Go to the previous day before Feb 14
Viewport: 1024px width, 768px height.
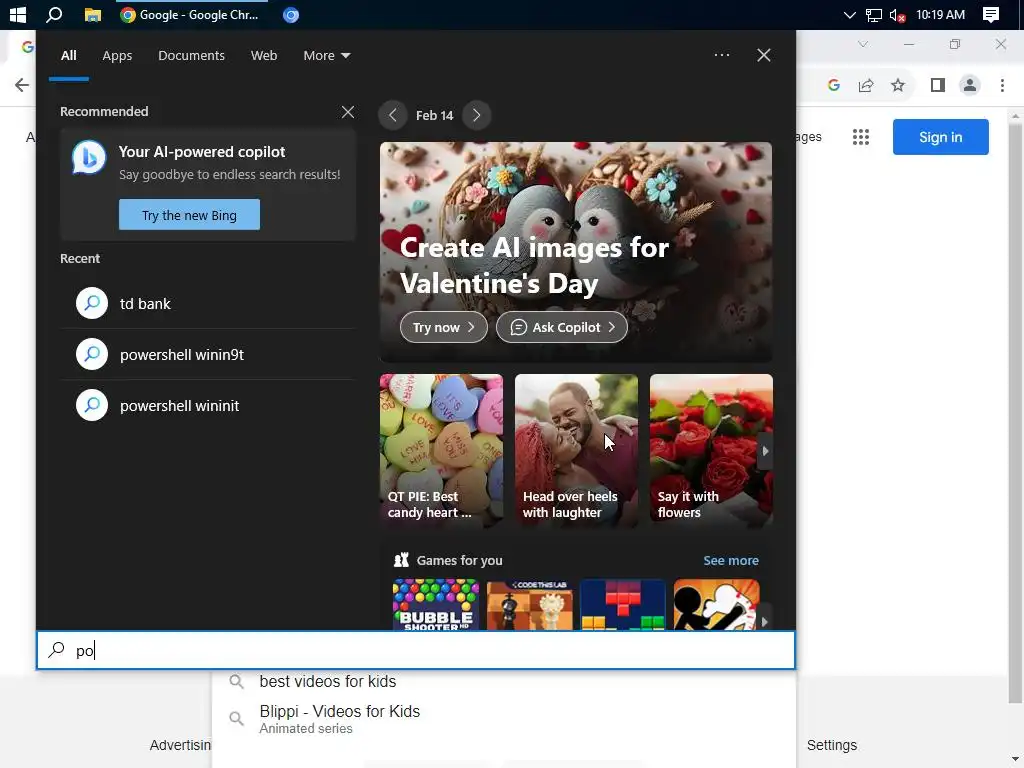392,116
